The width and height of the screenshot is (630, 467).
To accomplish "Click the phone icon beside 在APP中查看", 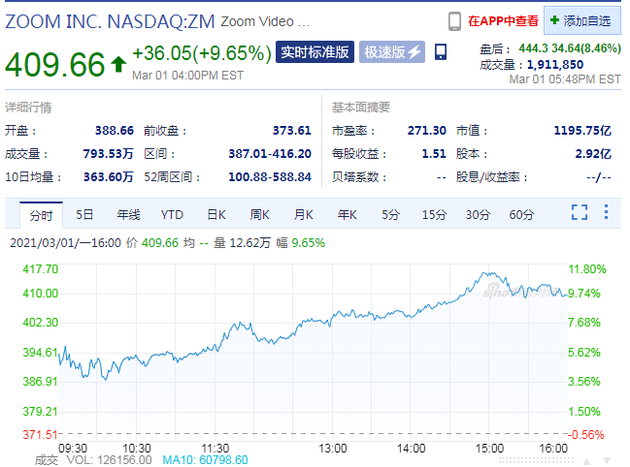I will click(454, 21).
